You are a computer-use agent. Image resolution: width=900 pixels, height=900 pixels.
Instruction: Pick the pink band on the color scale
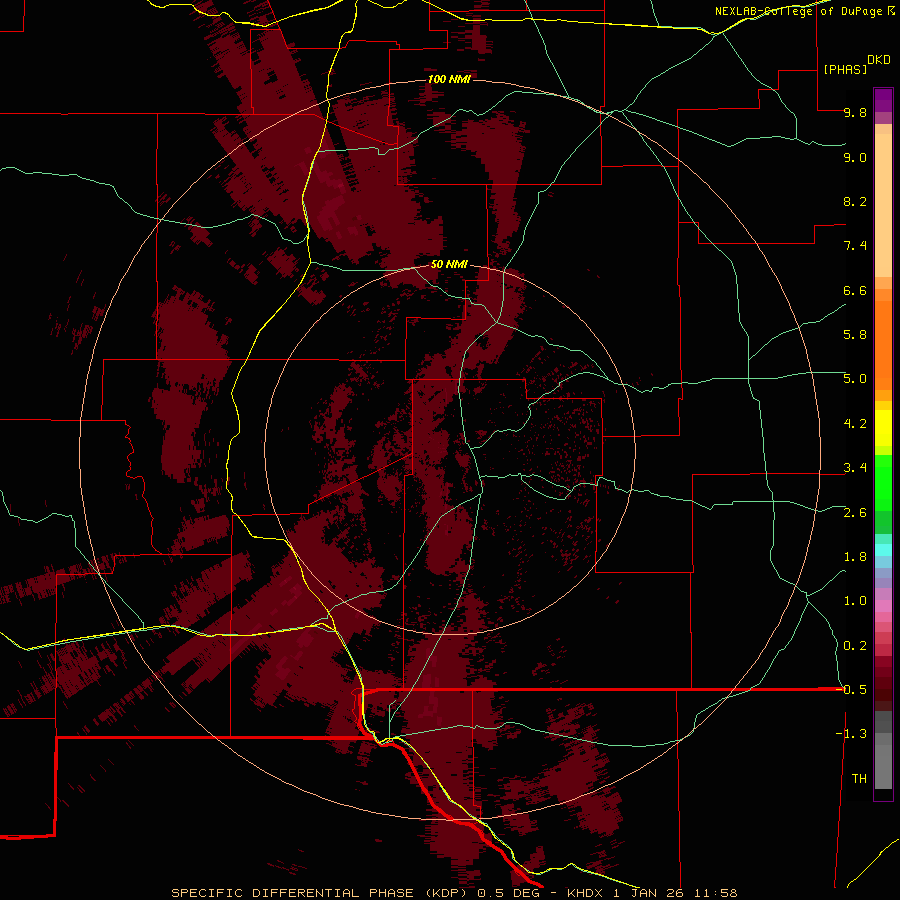pyautogui.click(x=883, y=606)
